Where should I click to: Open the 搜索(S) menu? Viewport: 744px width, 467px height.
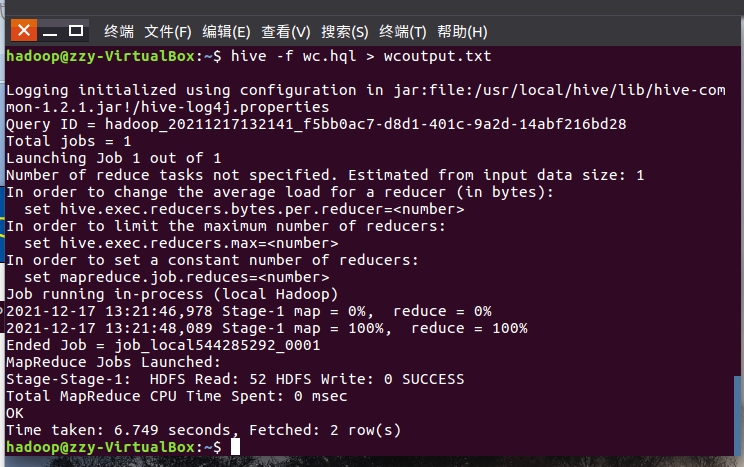coord(344,32)
